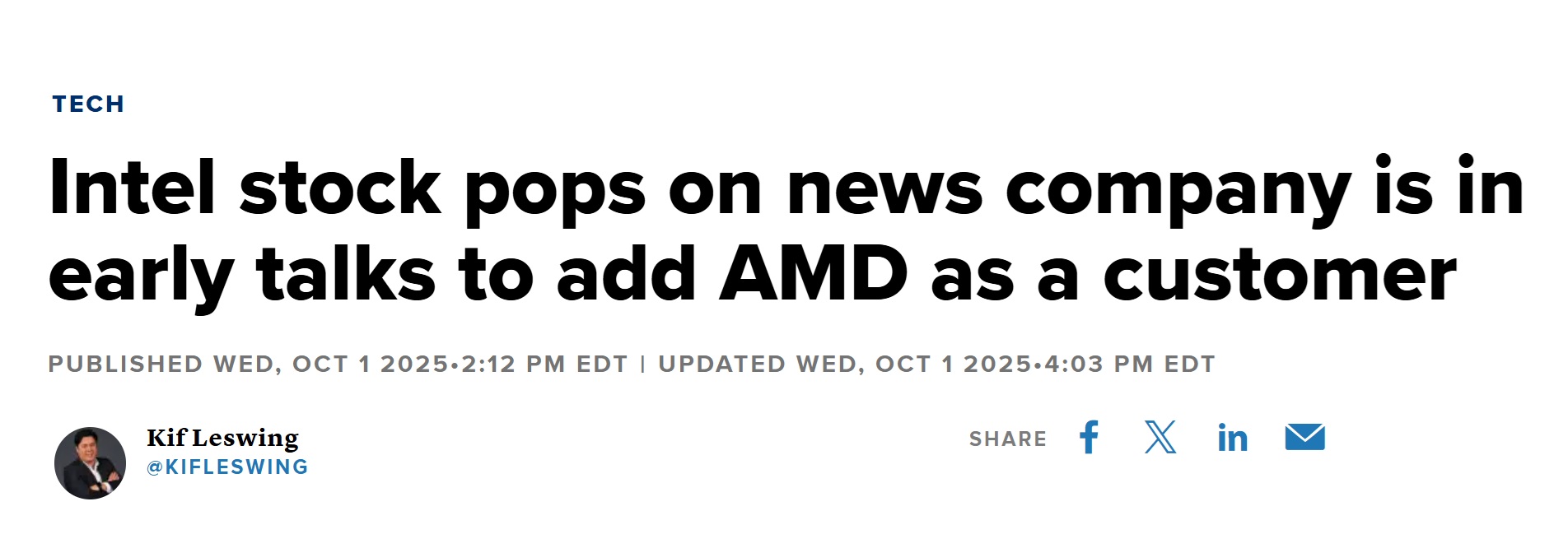This screenshot has height=548, width=1568.
Task: Visit the @KIFLESWING handle link
Action: 227,467
